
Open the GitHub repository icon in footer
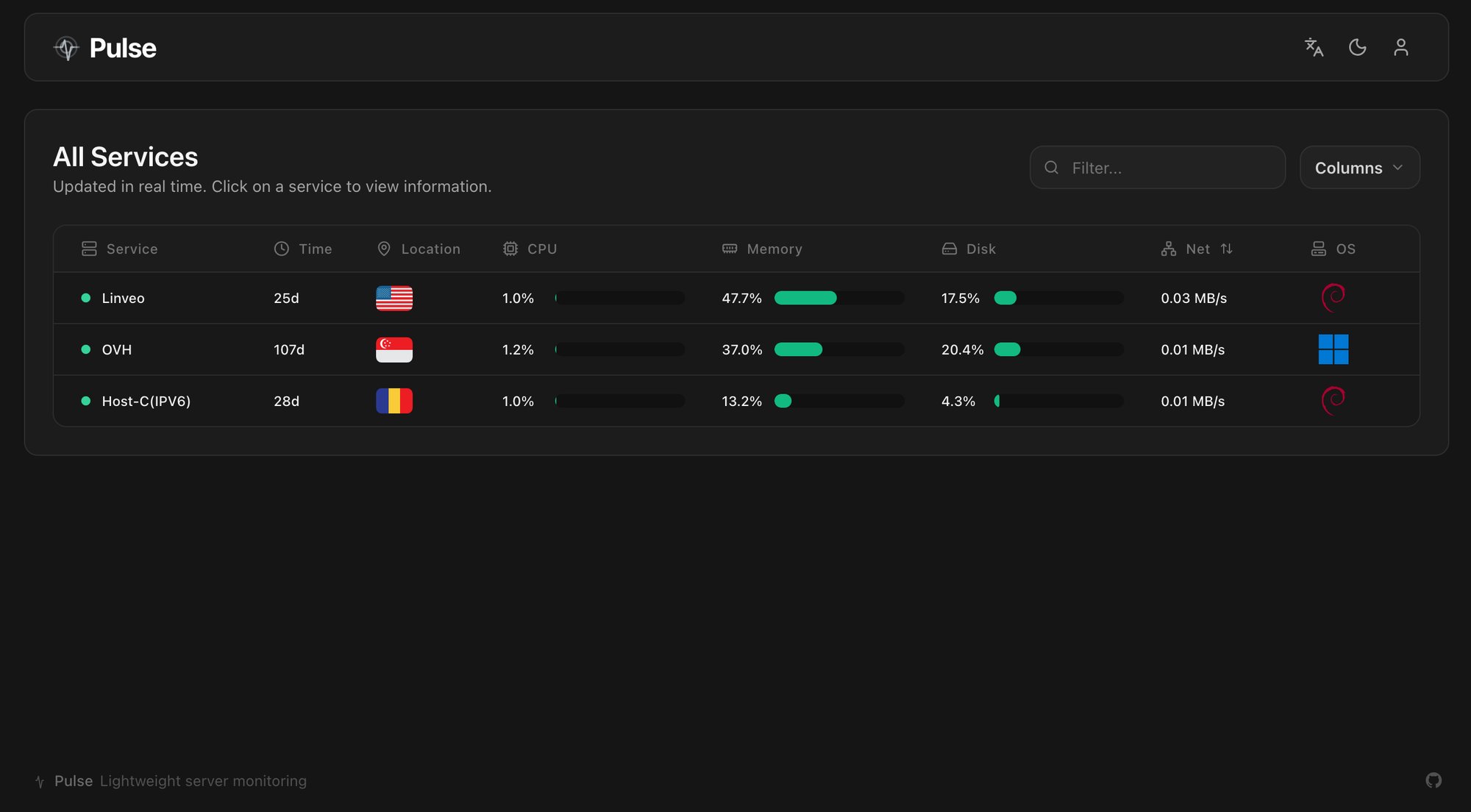click(1433, 780)
